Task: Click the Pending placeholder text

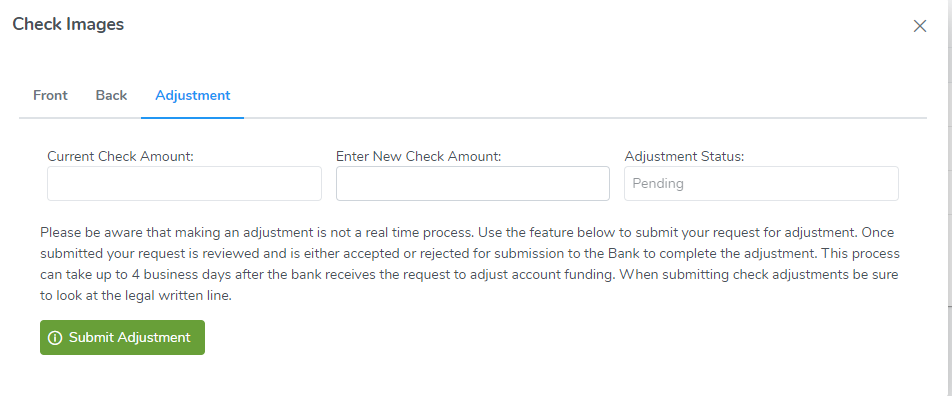Action: (x=658, y=183)
